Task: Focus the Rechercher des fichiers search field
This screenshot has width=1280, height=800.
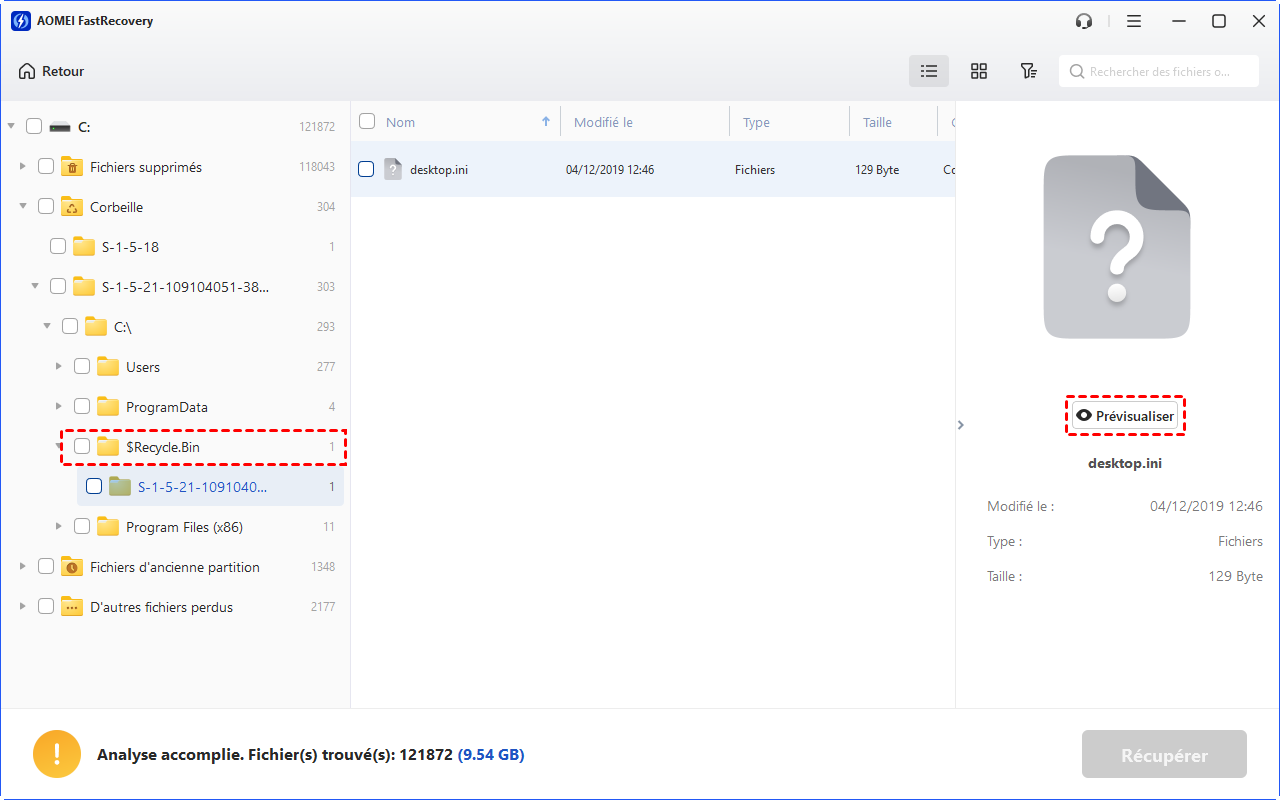Action: pyautogui.click(x=1158, y=71)
